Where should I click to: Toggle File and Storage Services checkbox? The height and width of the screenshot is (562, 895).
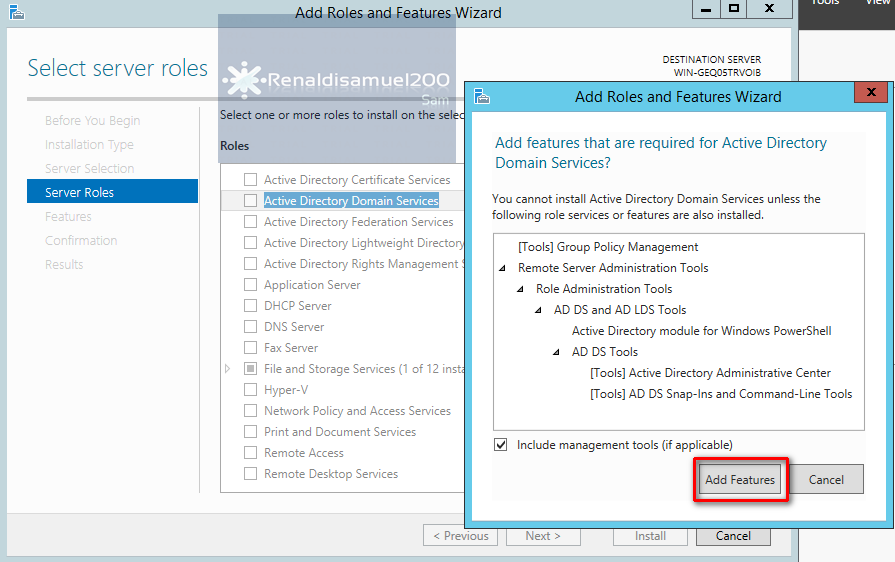click(250, 369)
